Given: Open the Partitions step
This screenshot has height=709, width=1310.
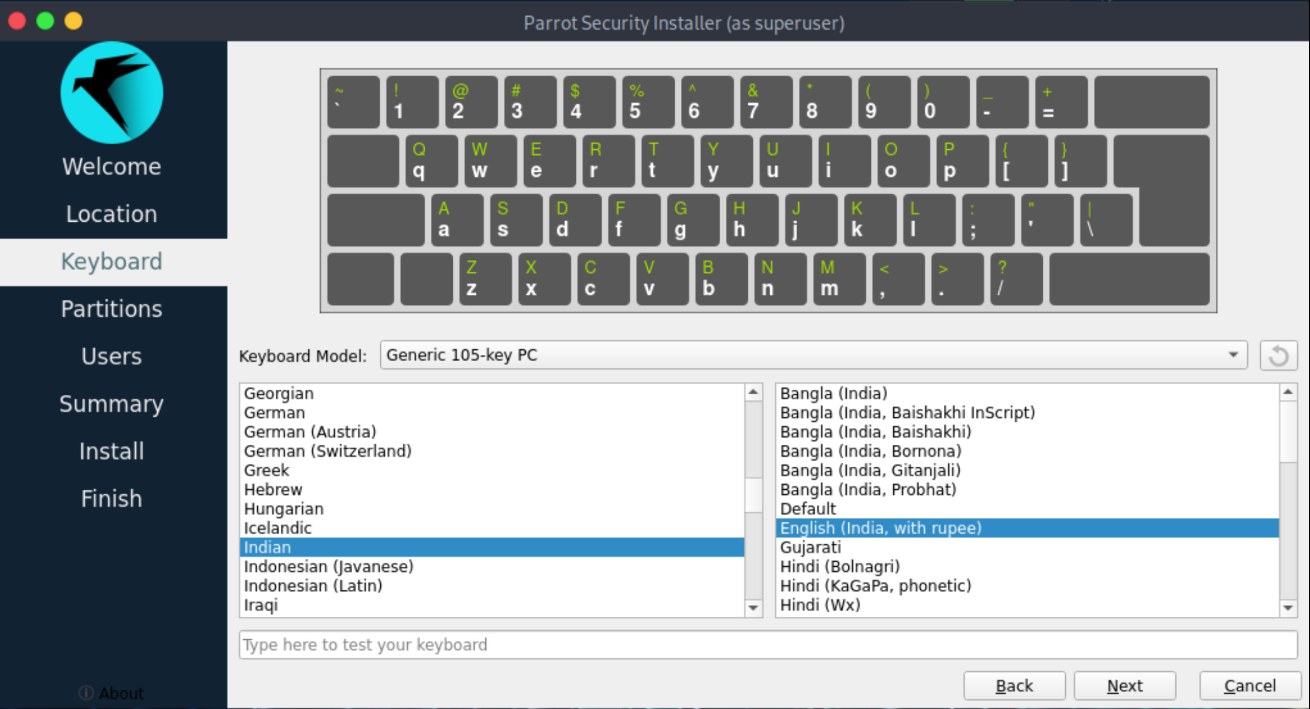Looking at the screenshot, I should tap(111, 309).
